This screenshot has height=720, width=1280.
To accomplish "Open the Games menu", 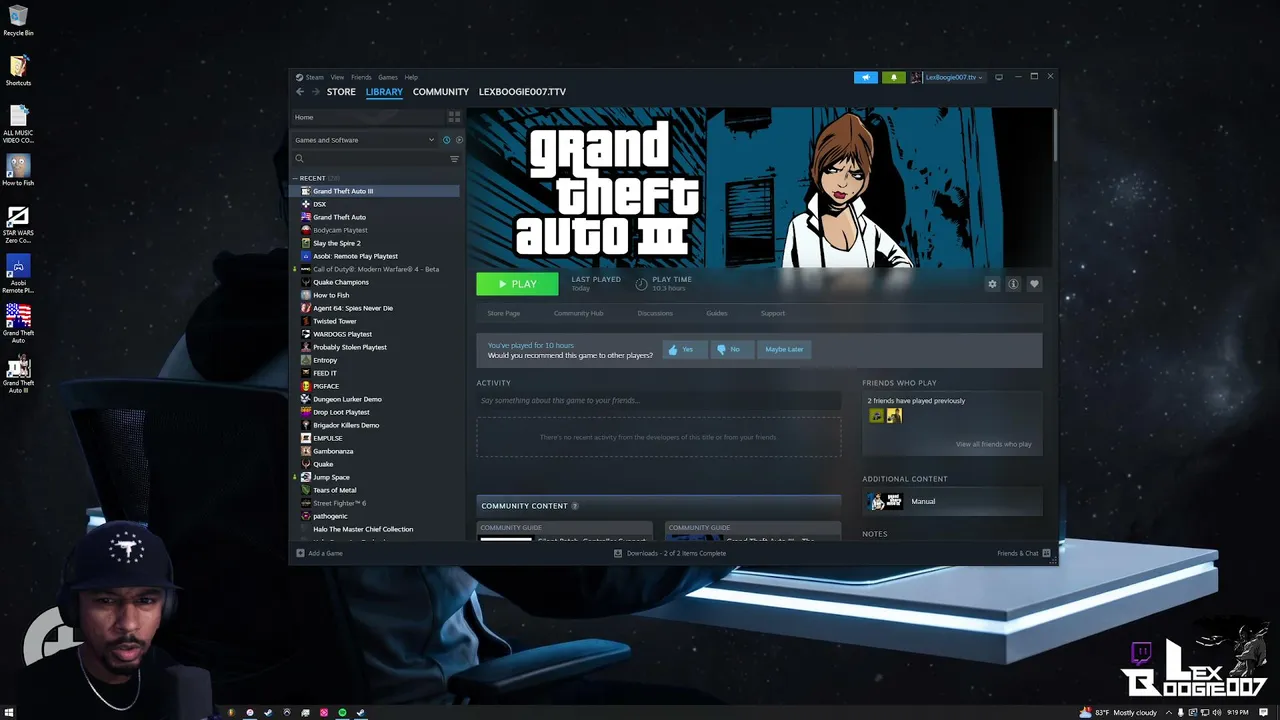I will pos(388,77).
